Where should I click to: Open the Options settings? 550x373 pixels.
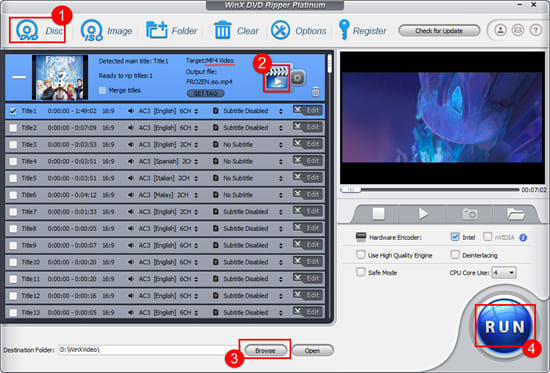[x=299, y=31]
